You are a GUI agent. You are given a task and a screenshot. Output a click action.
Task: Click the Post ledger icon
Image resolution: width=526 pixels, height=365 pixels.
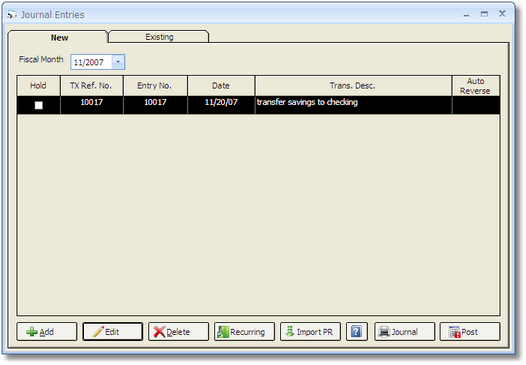(455, 332)
